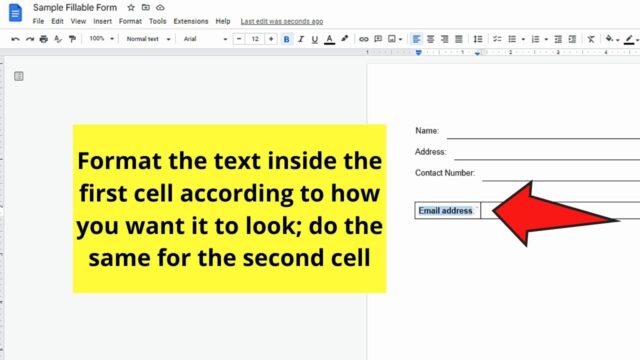Star the Sample Fillable Form document
640x360 pixels.
pos(131,7)
